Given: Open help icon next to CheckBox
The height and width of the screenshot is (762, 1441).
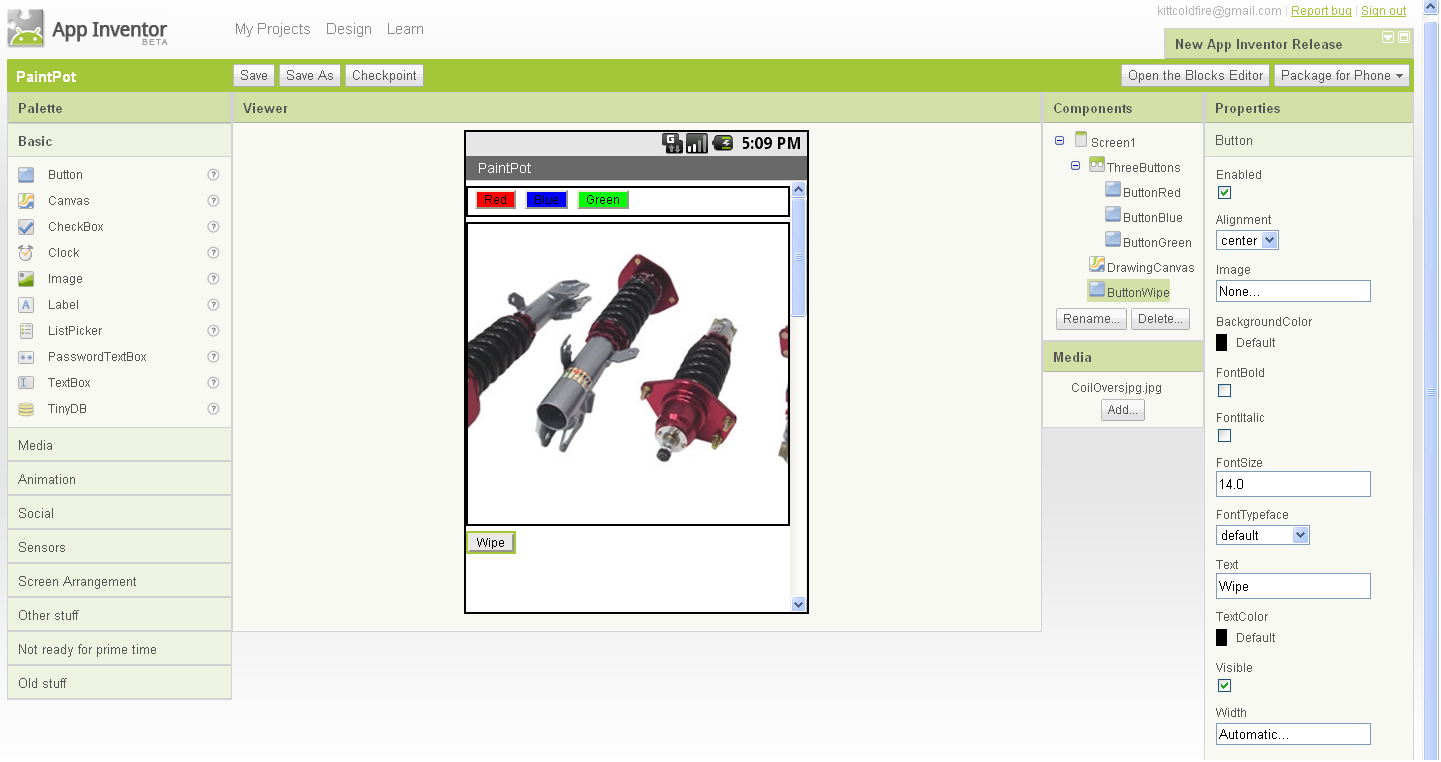Looking at the screenshot, I should [x=213, y=227].
